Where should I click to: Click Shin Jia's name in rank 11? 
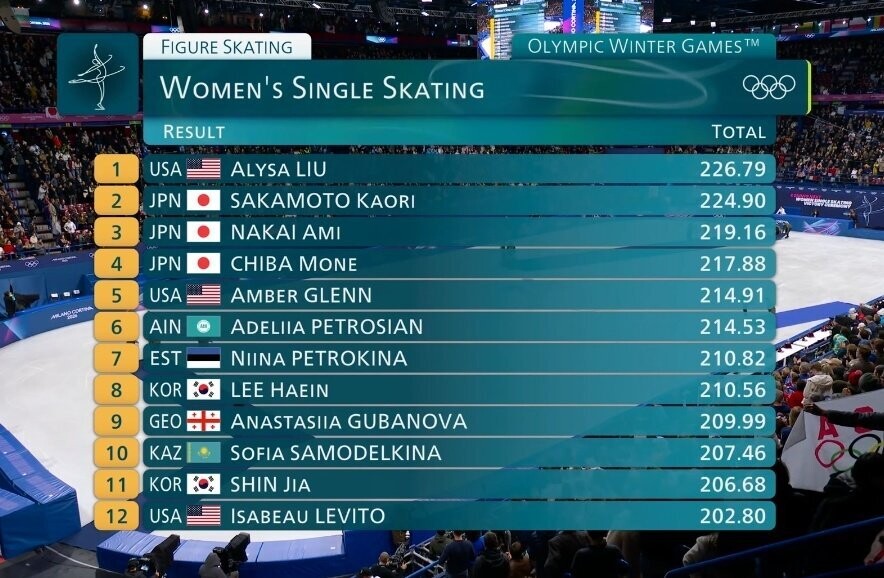click(270, 484)
